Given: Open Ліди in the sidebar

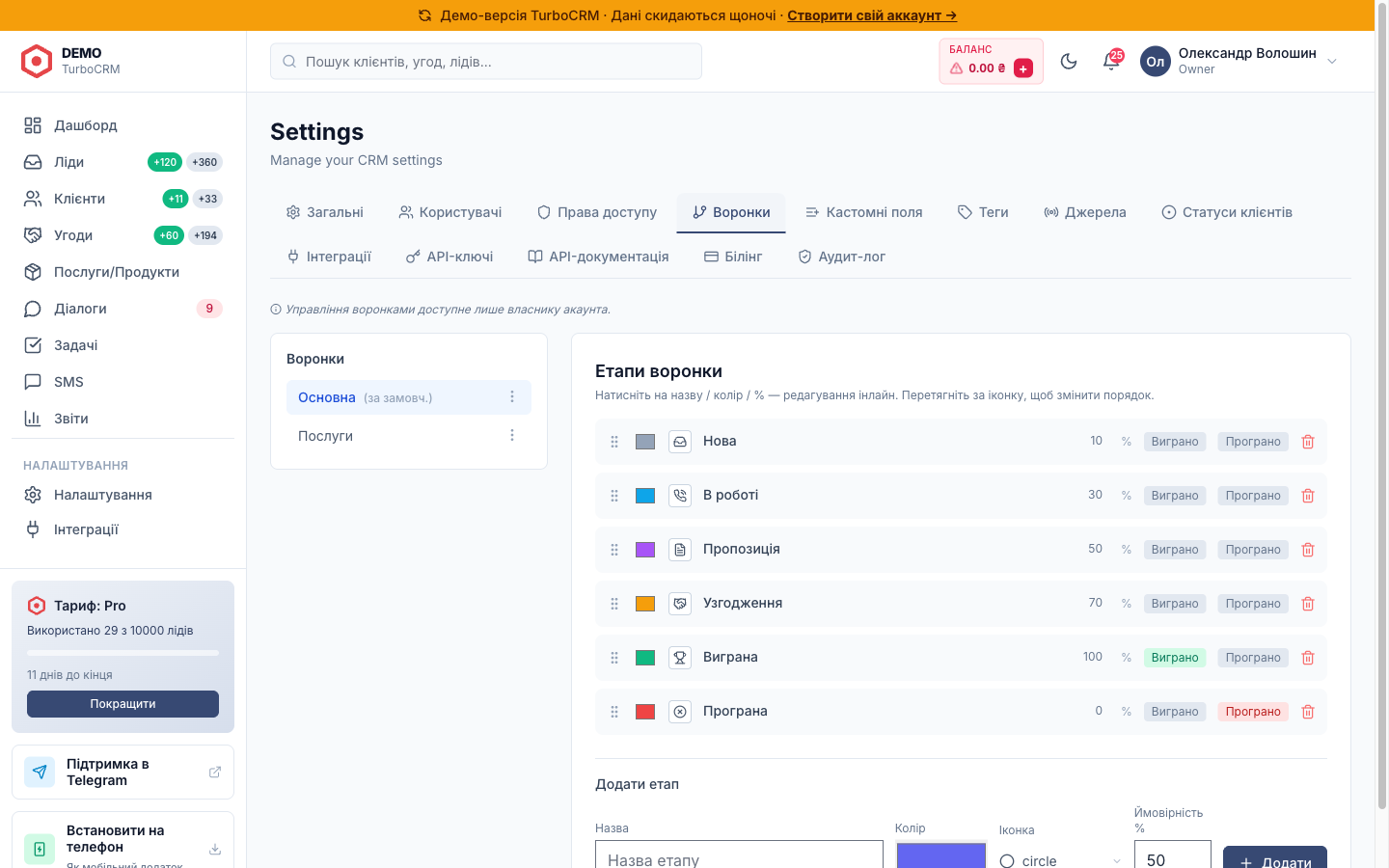Looking at the screenshot, I should tap(123, 162).
